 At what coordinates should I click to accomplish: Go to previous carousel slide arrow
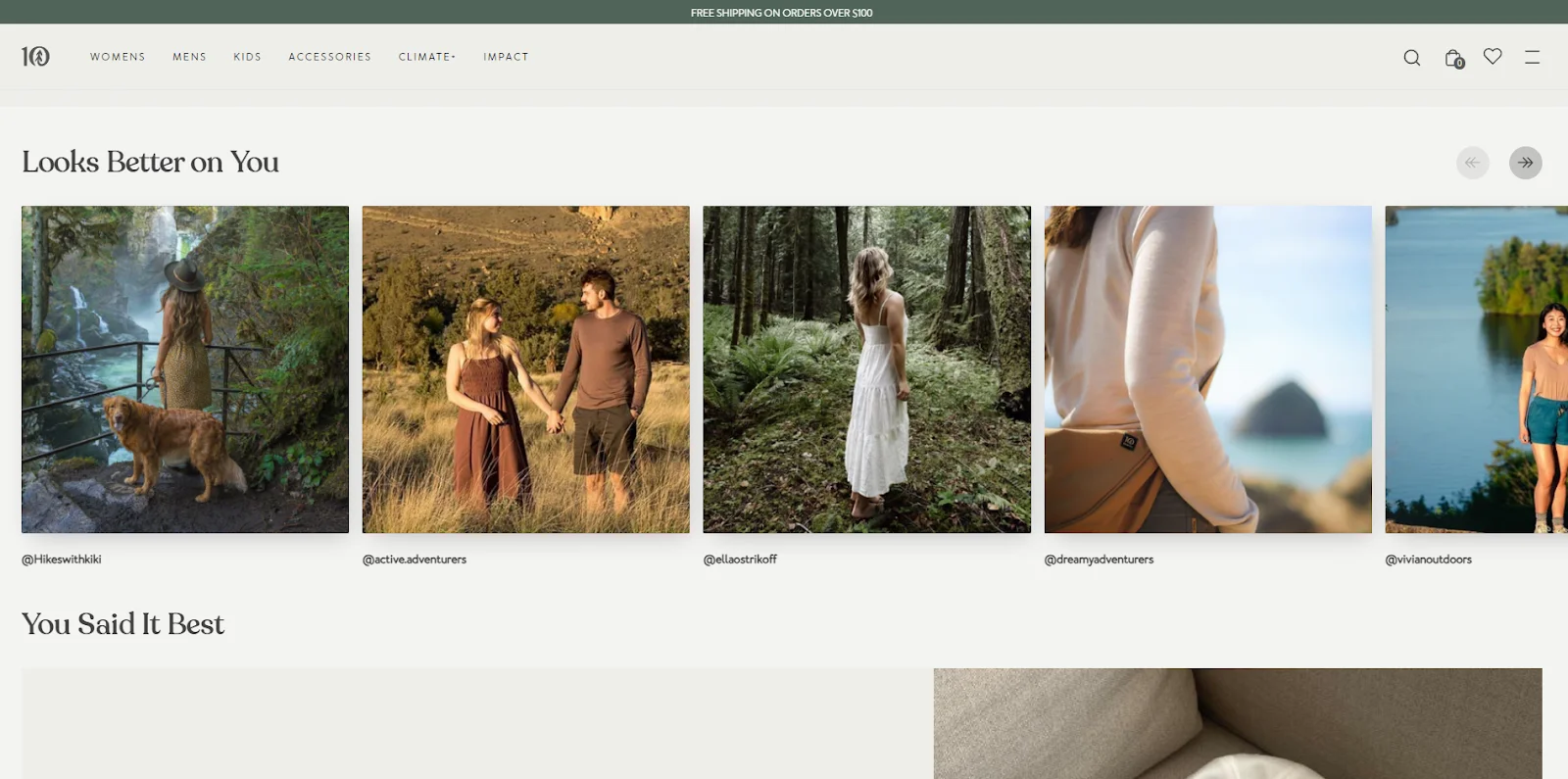[1473, 163]
